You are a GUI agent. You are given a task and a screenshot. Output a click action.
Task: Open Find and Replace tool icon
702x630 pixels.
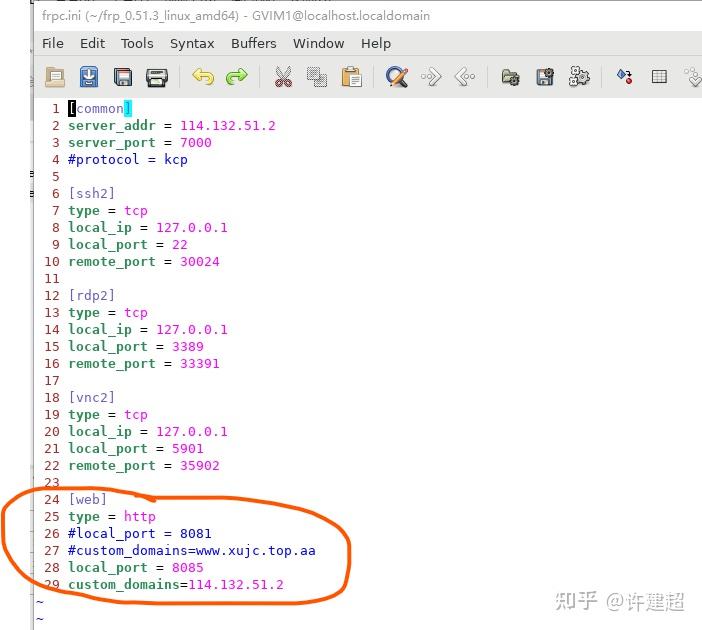pos(397,77)
